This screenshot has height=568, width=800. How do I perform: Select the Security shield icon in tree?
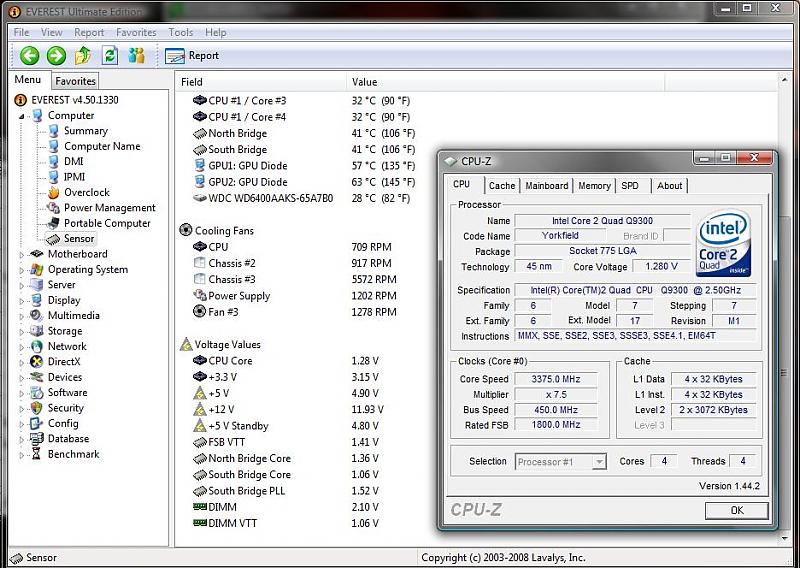(37, 408)
